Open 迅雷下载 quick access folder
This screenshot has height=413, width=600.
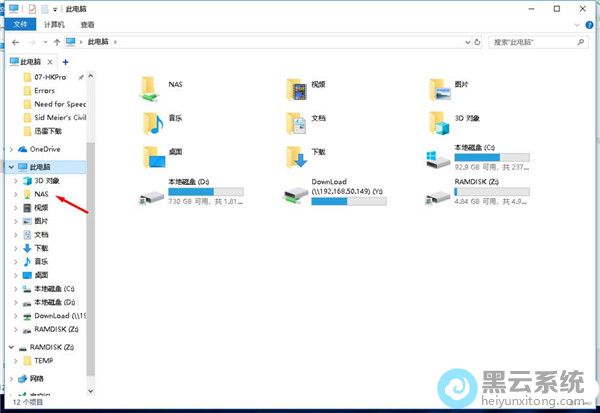coord(43,131)
